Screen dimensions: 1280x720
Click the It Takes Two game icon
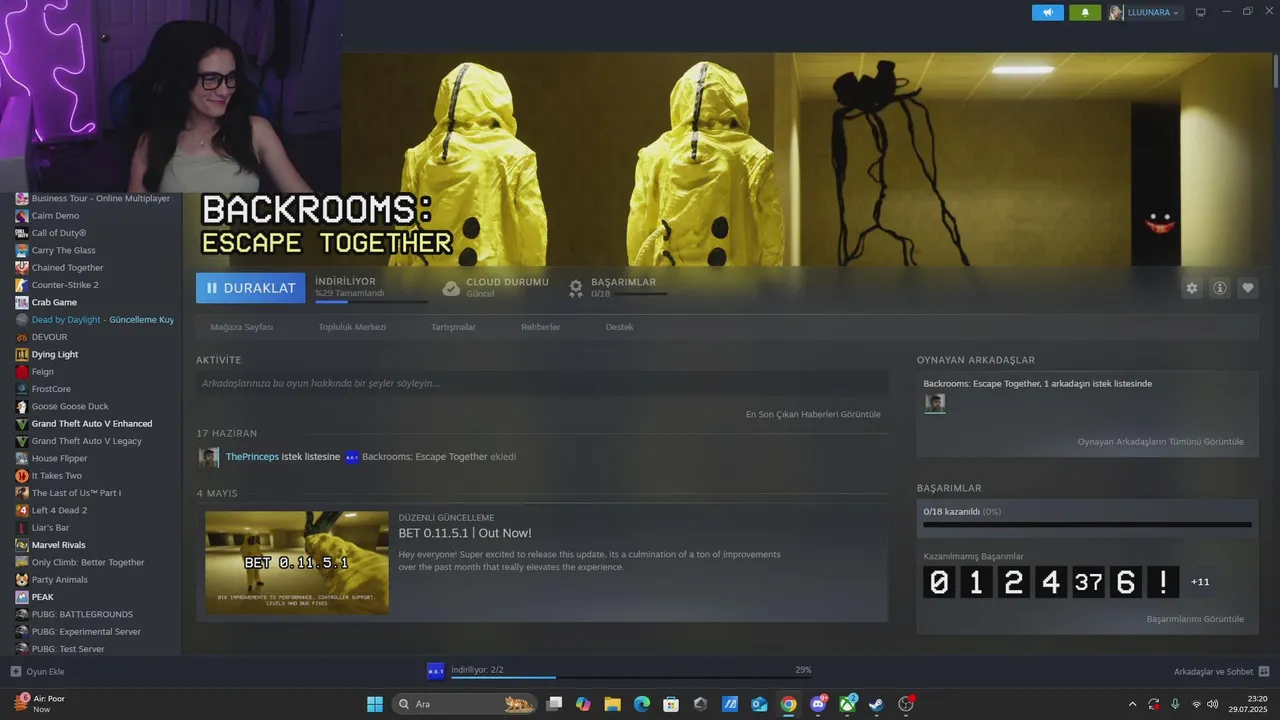pyautogui.click(x=22, y=476)
